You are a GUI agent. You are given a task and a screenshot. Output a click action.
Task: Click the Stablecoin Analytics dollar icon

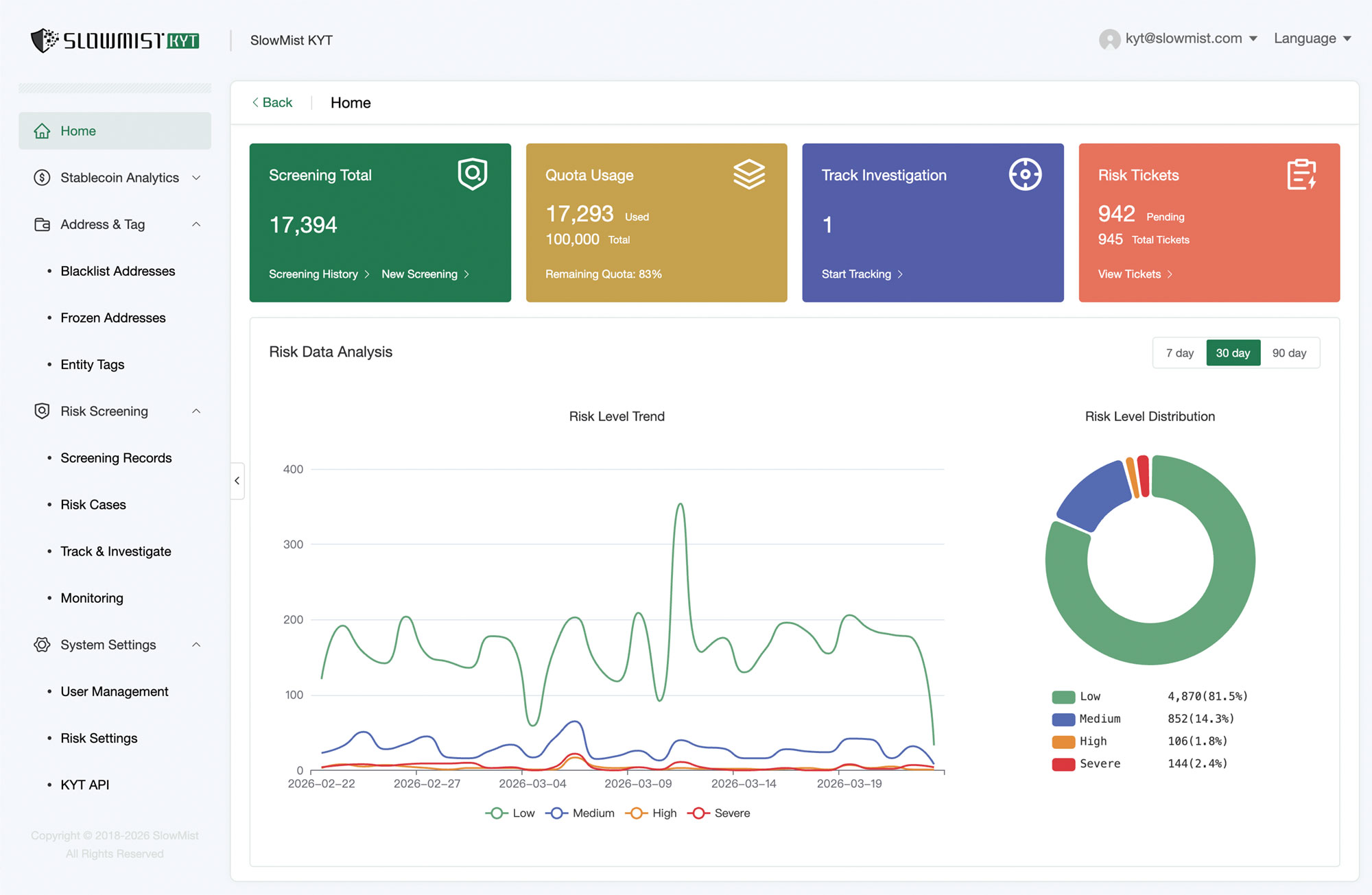[x=42, y=178]
